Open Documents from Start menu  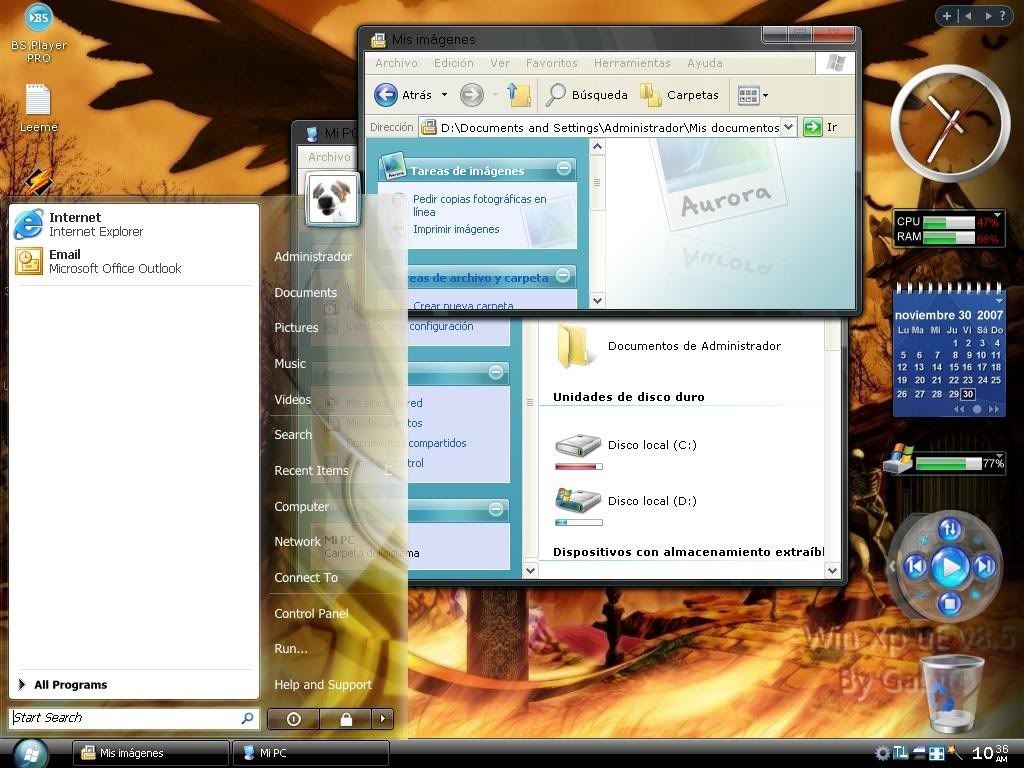point(306,293)
